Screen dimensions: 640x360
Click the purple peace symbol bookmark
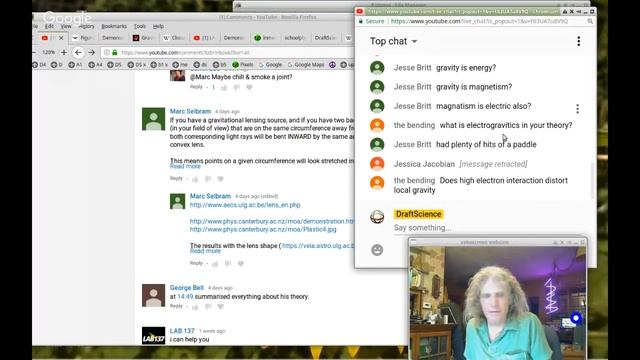coord(332,64)
